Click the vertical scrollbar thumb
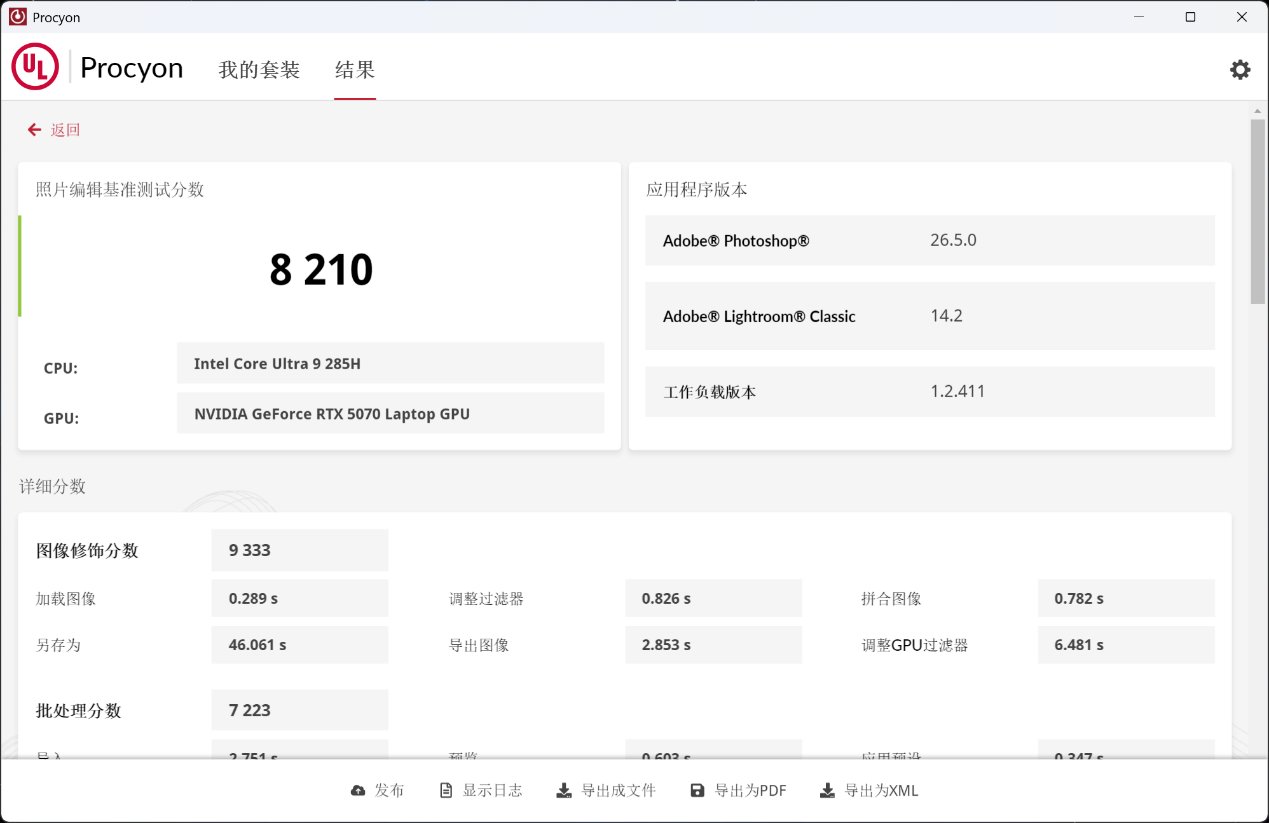 point(1257,210)
